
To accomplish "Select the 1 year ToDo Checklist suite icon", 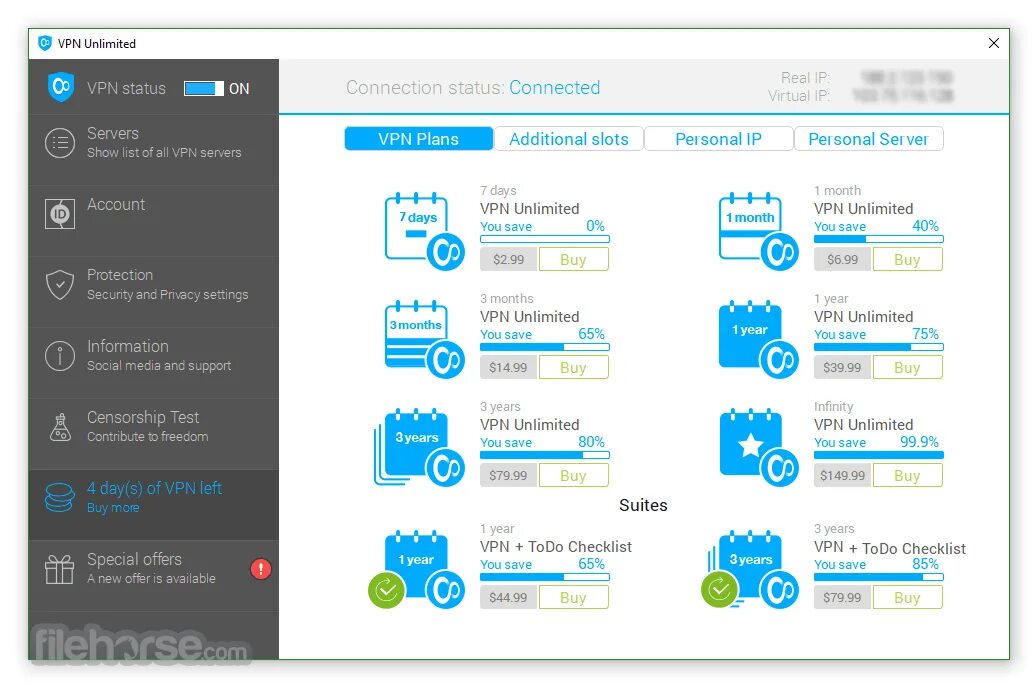I will [416, 569].
